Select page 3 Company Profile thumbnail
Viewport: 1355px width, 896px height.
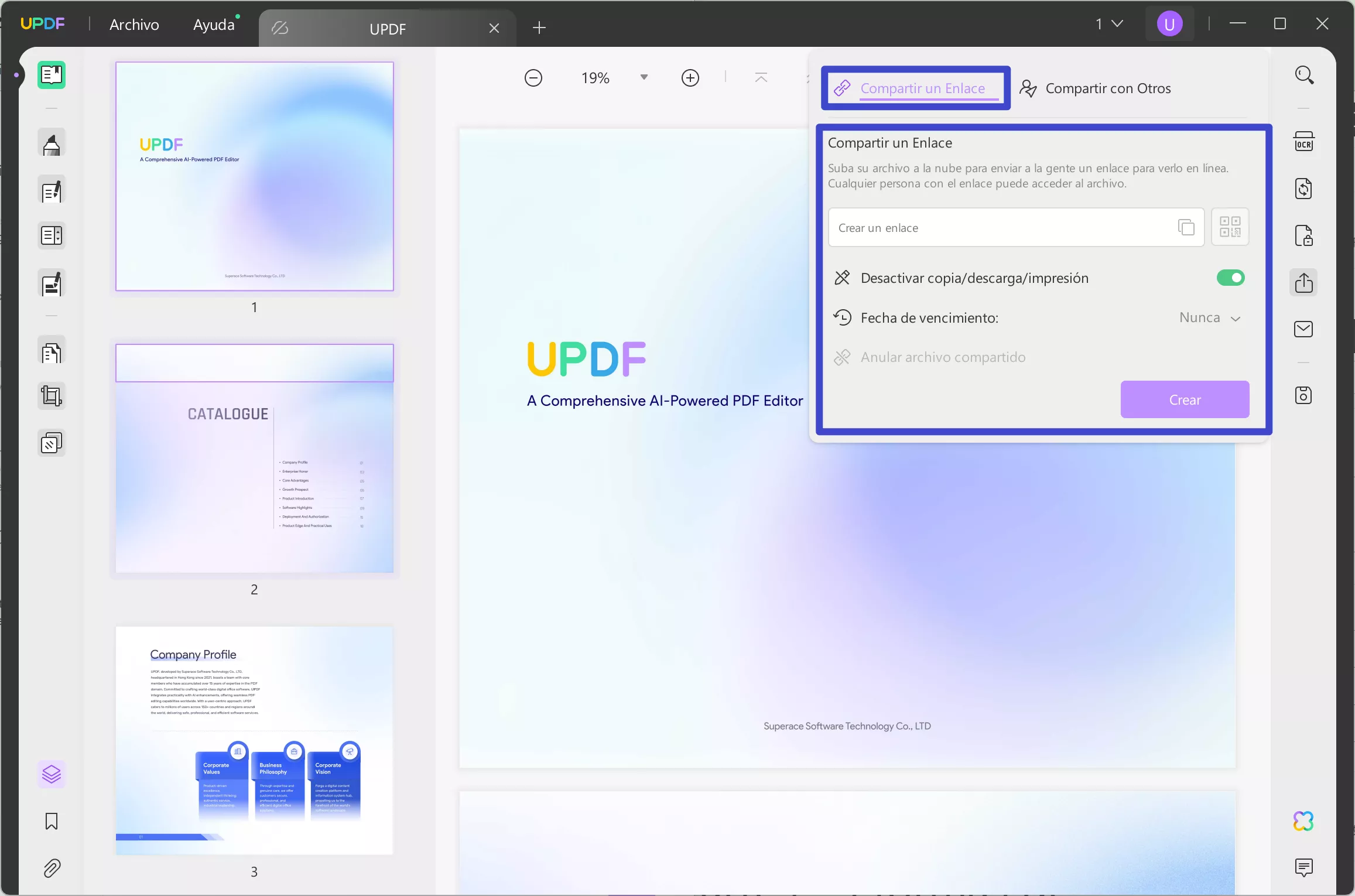[x=255, y=741]
